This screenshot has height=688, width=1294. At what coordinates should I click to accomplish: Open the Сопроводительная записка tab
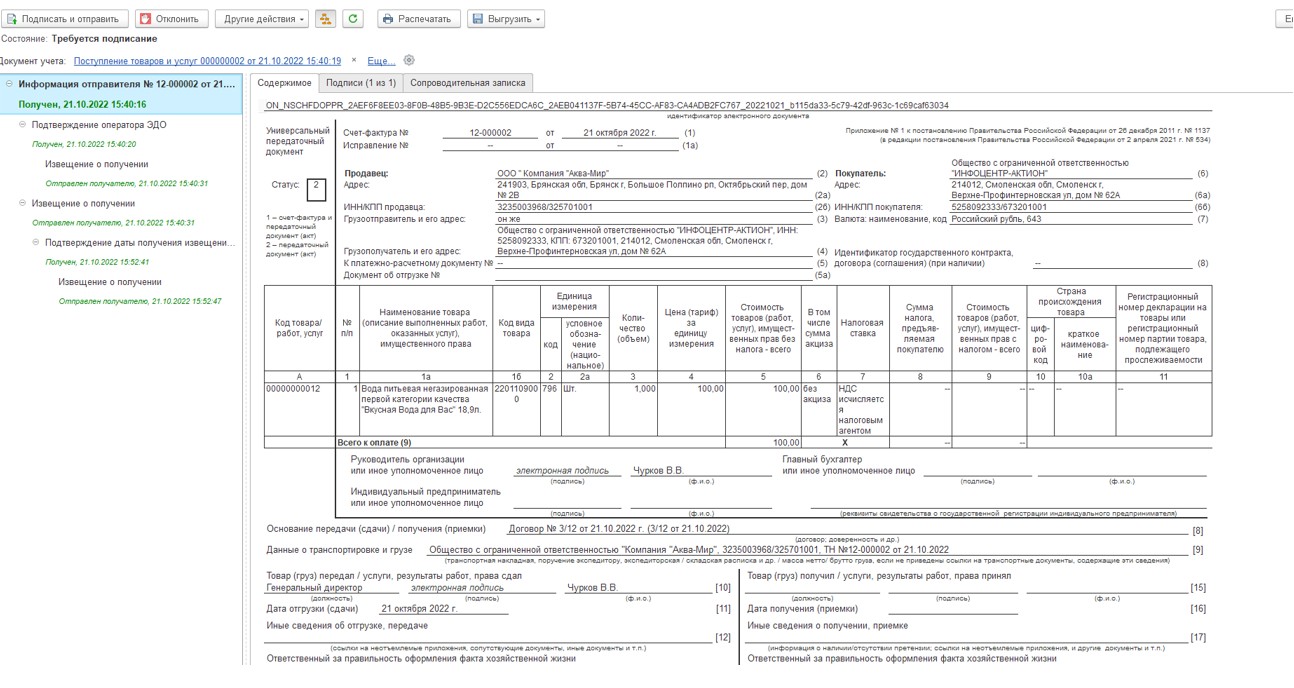coord(467,83)
